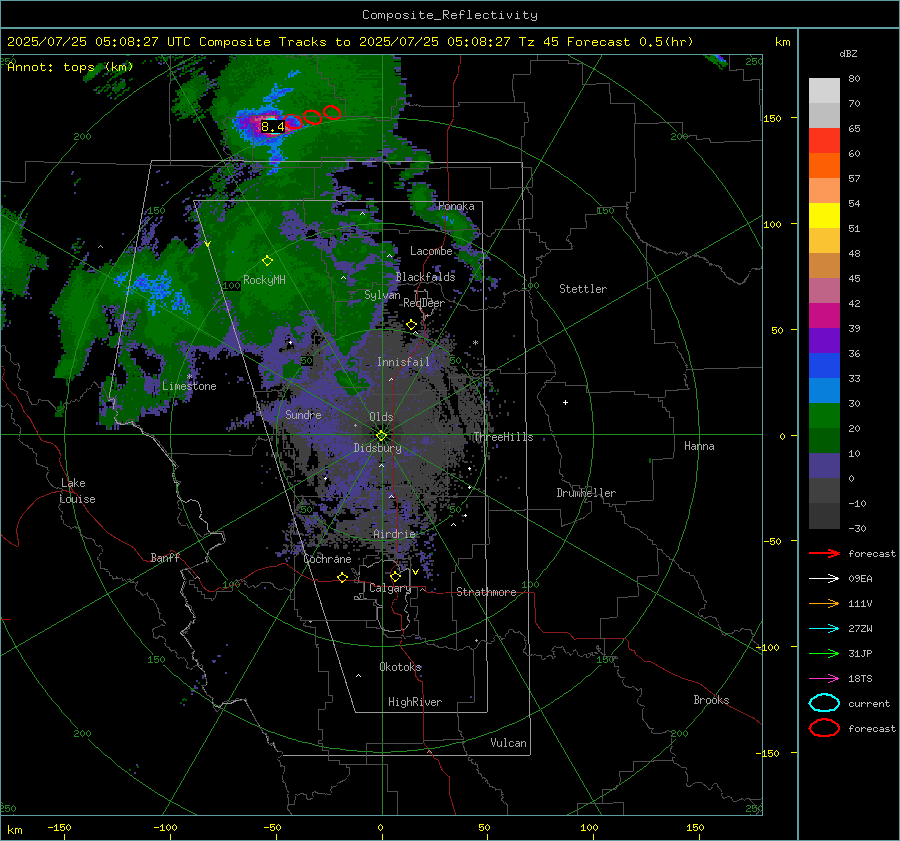
Task: Click the Blackfalds label
Action: [425, 277]
